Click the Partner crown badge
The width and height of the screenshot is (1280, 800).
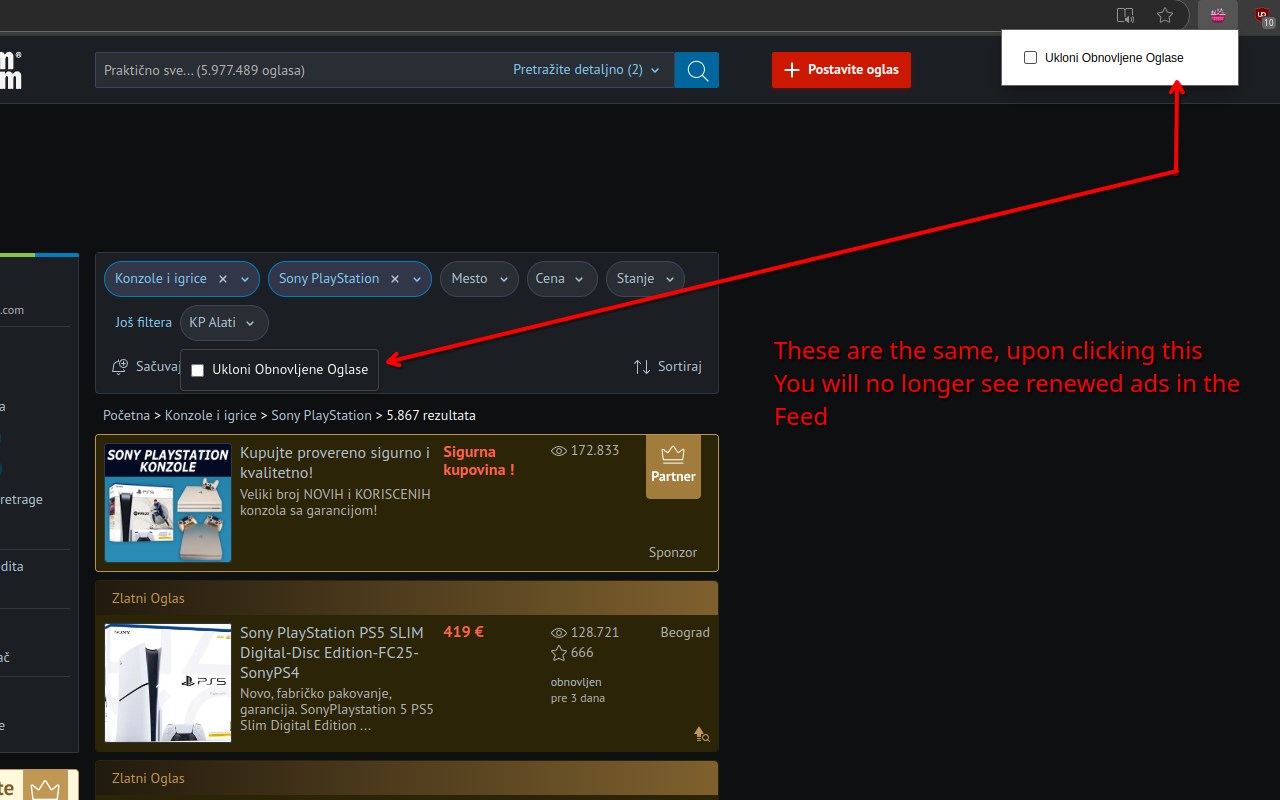[673, 466]
